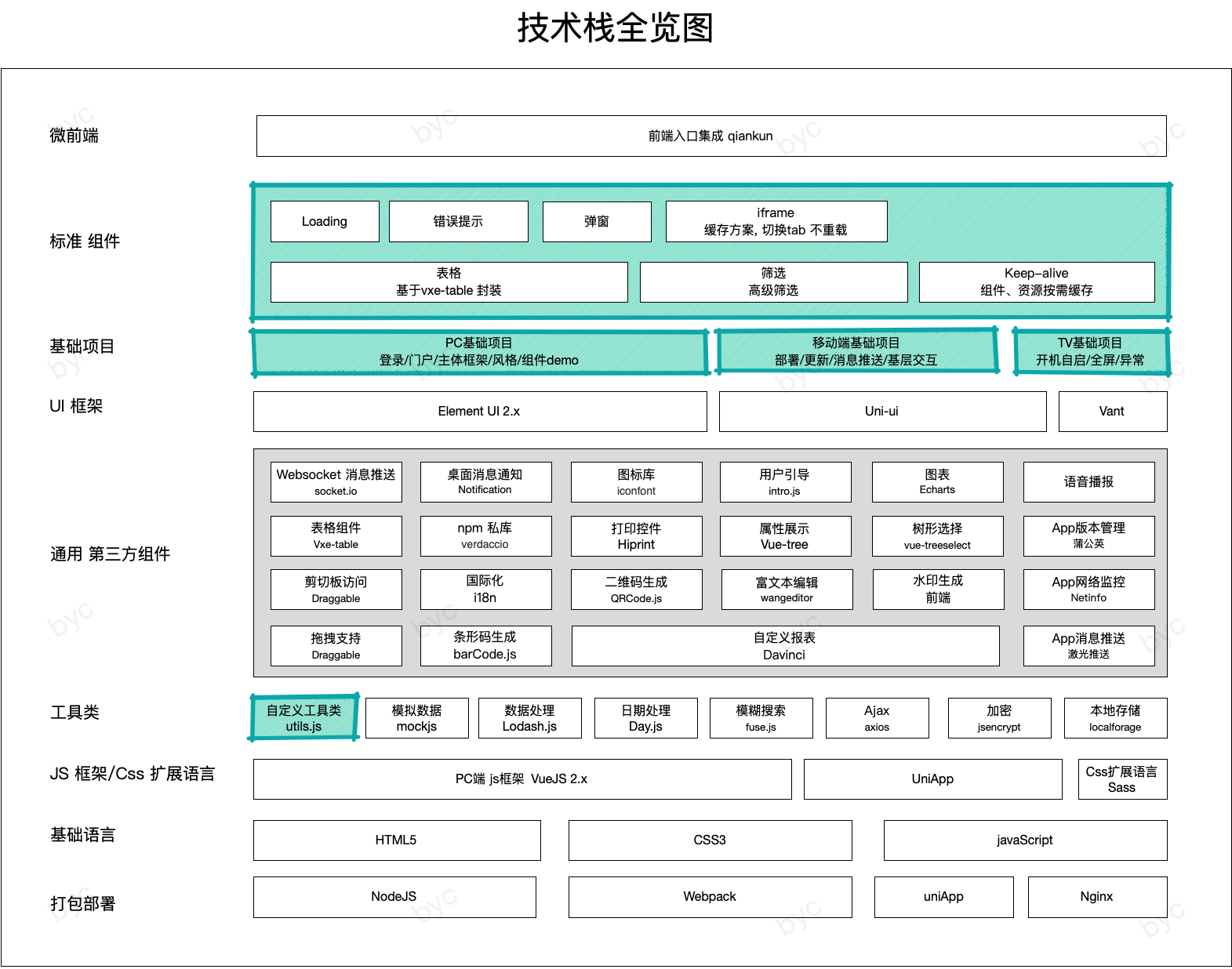Click the CSS3 box
1232x969 pixels.
[710, 840]
